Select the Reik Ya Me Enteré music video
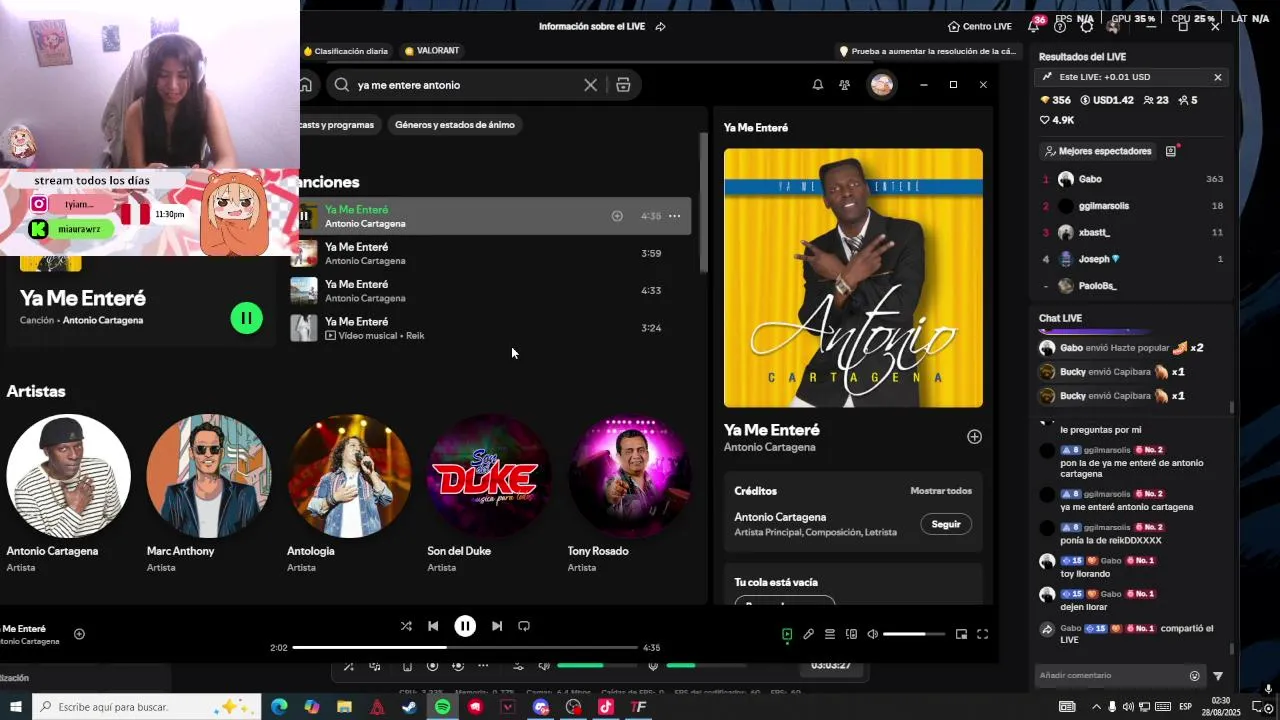Viewport: 1280px width, 720px height. point(490,328)
